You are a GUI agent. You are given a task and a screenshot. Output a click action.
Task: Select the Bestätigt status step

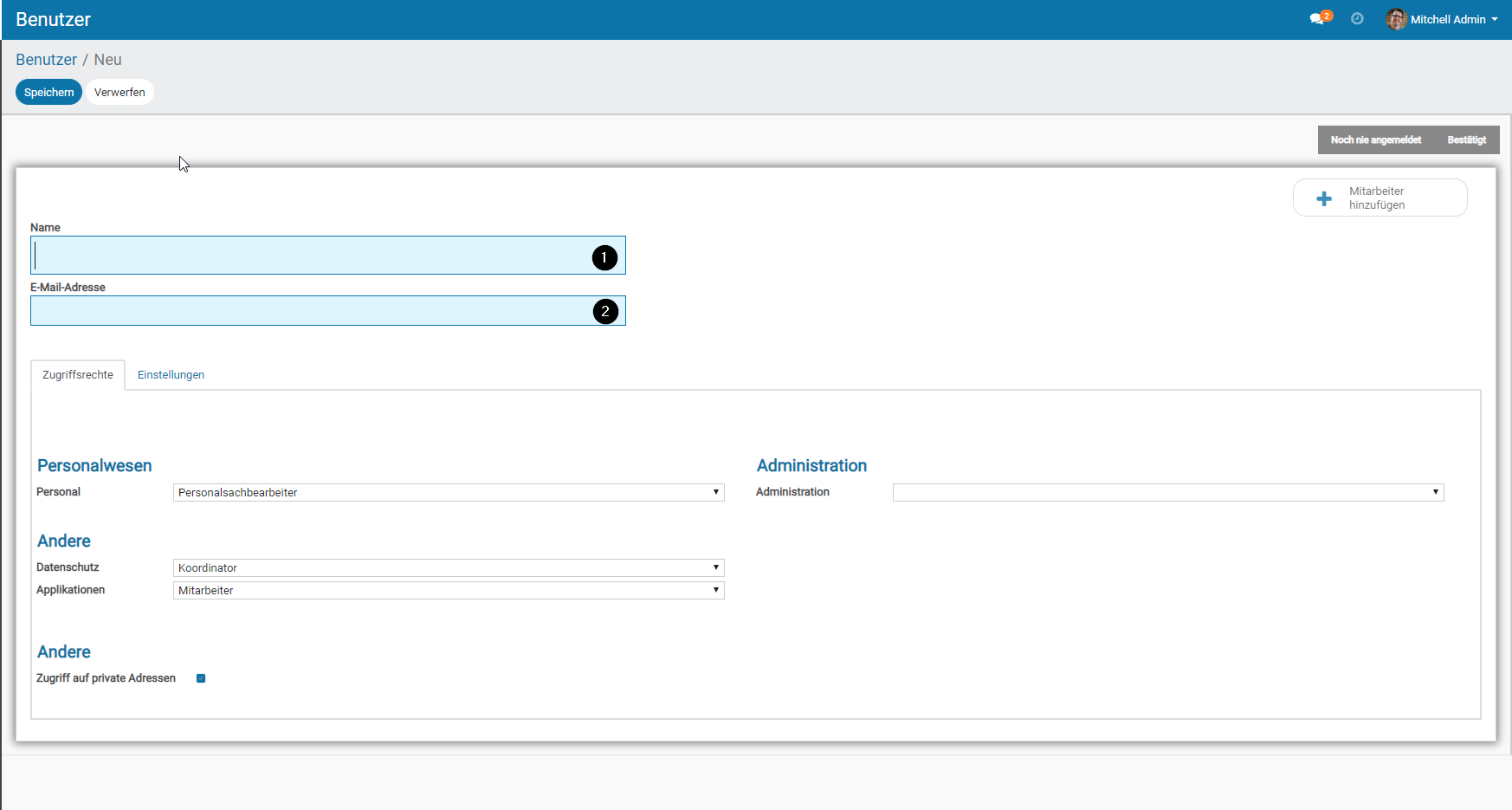[x=1466, y=140]
